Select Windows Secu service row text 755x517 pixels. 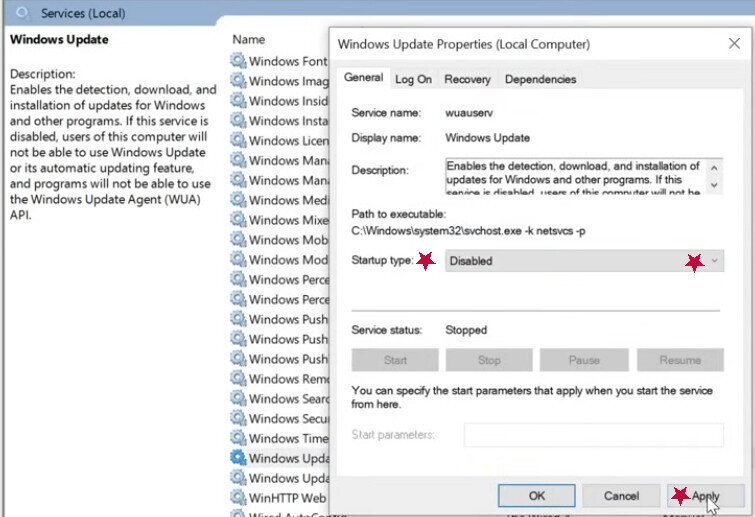pos(288,419)
